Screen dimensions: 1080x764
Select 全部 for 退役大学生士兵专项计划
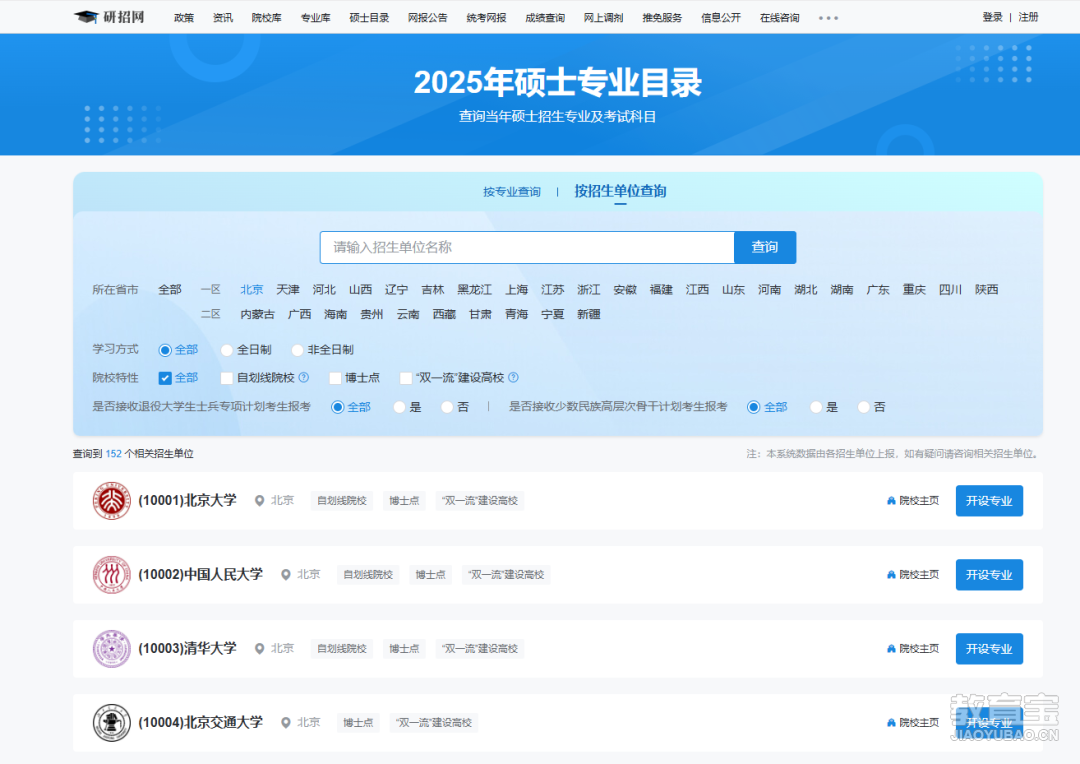click(338, 407)
